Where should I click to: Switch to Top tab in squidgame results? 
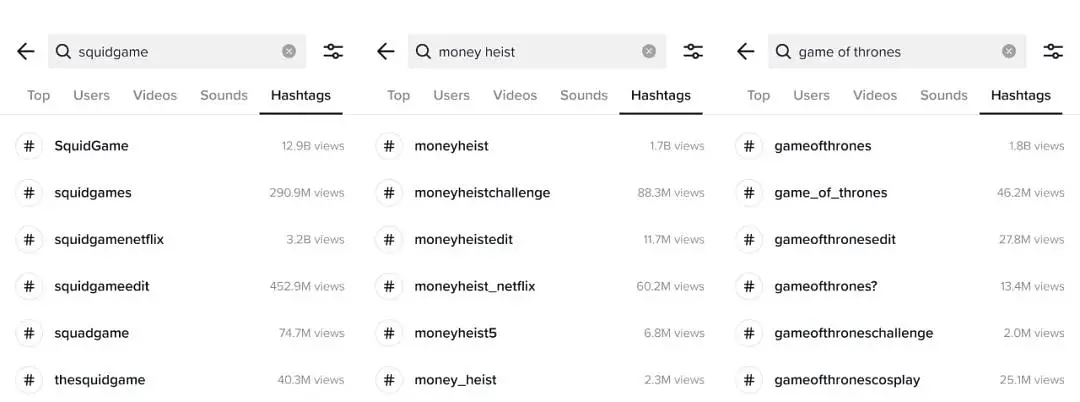pyautogui.click(x=39, y=96)
